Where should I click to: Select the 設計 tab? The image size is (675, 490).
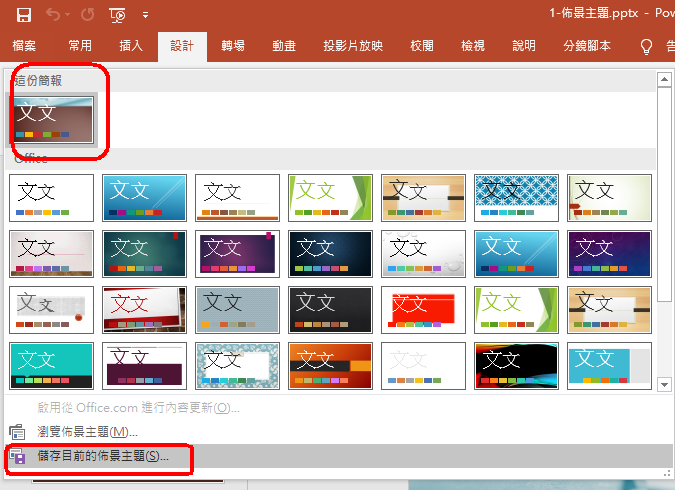tap(182, 46)
